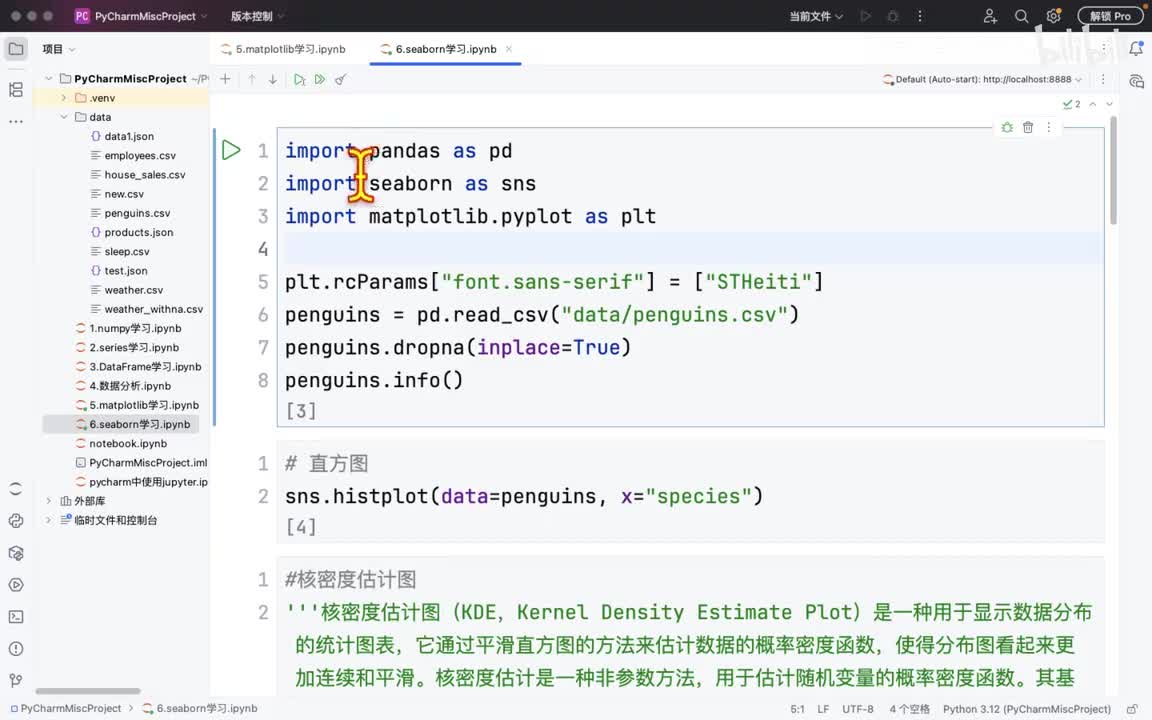
Task: Click Python 3.12 interpreter in status bar
Action: [1026, 709]
